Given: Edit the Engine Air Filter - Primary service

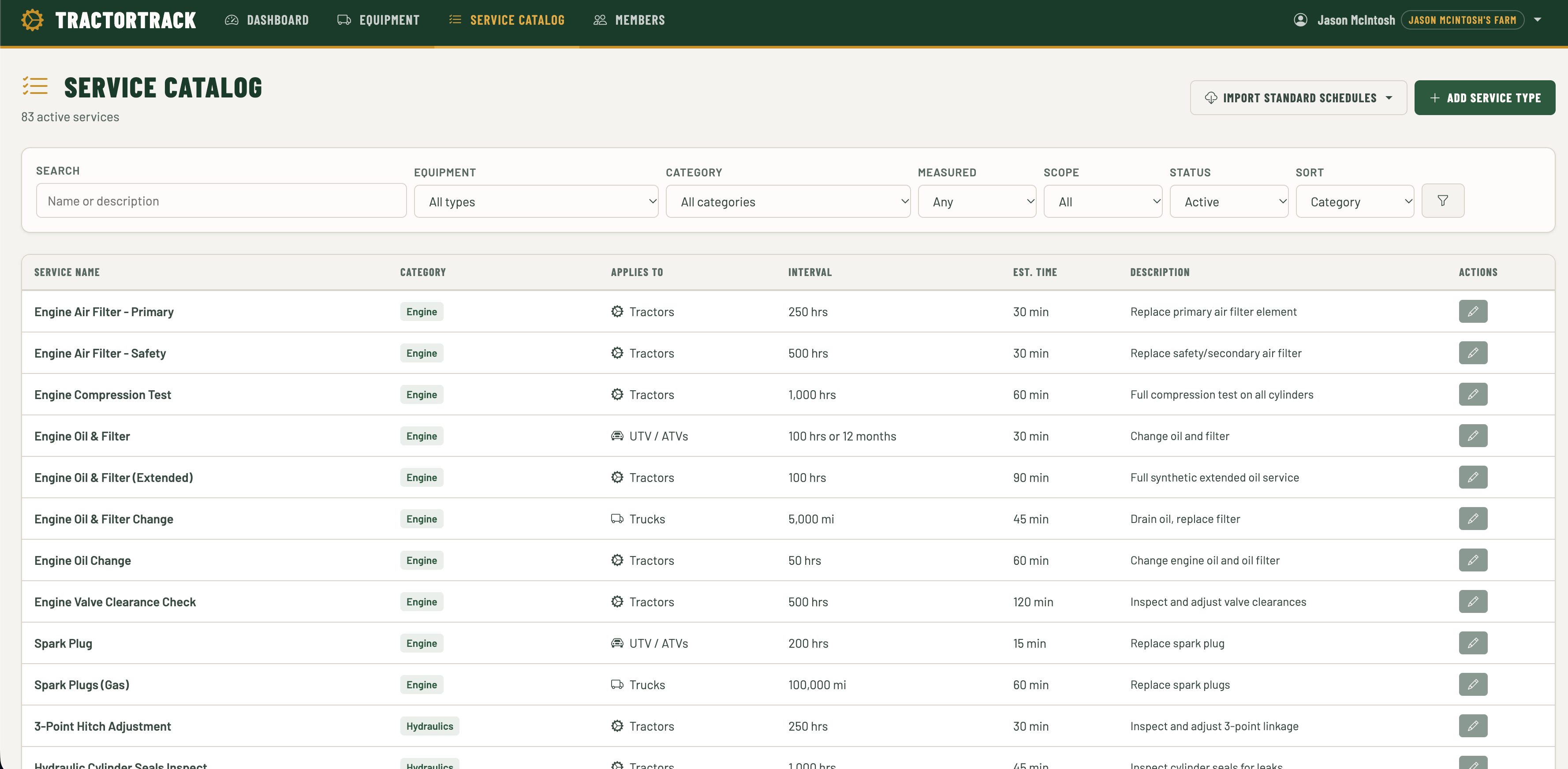Looking at the screenshot, I should pos(1472,311).
